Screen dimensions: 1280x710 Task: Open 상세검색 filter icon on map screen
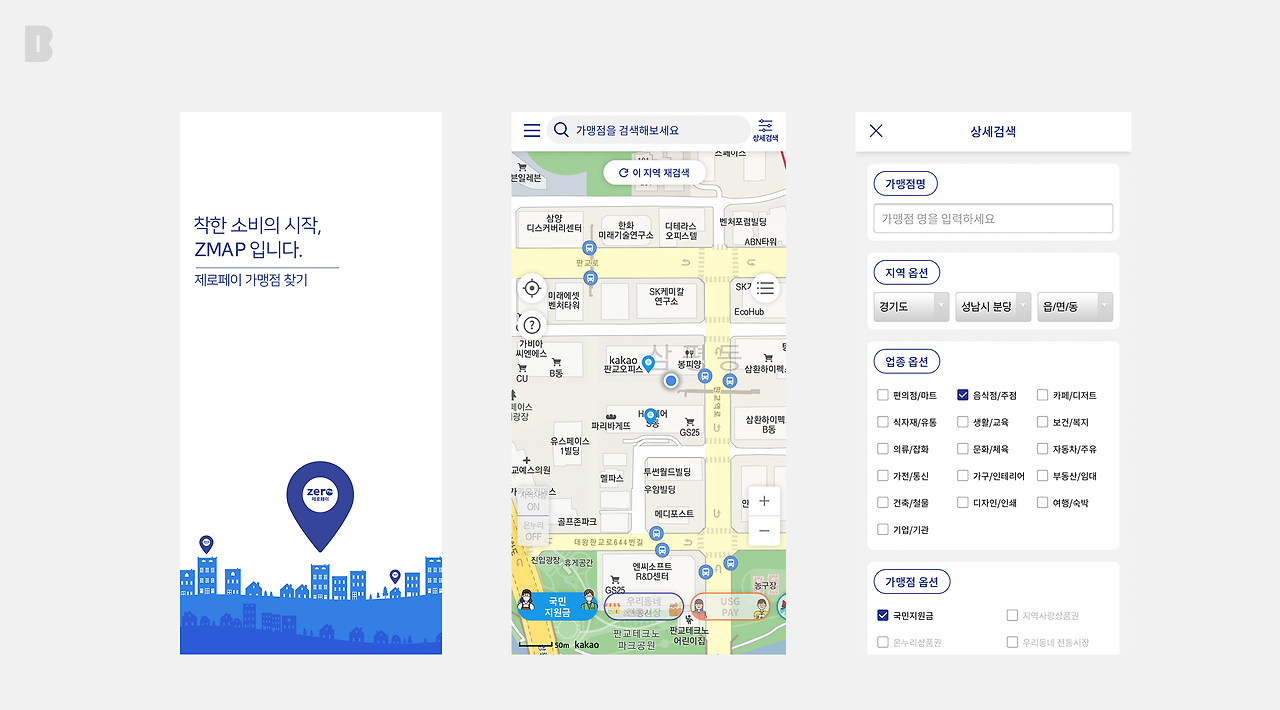pos(765,130)
